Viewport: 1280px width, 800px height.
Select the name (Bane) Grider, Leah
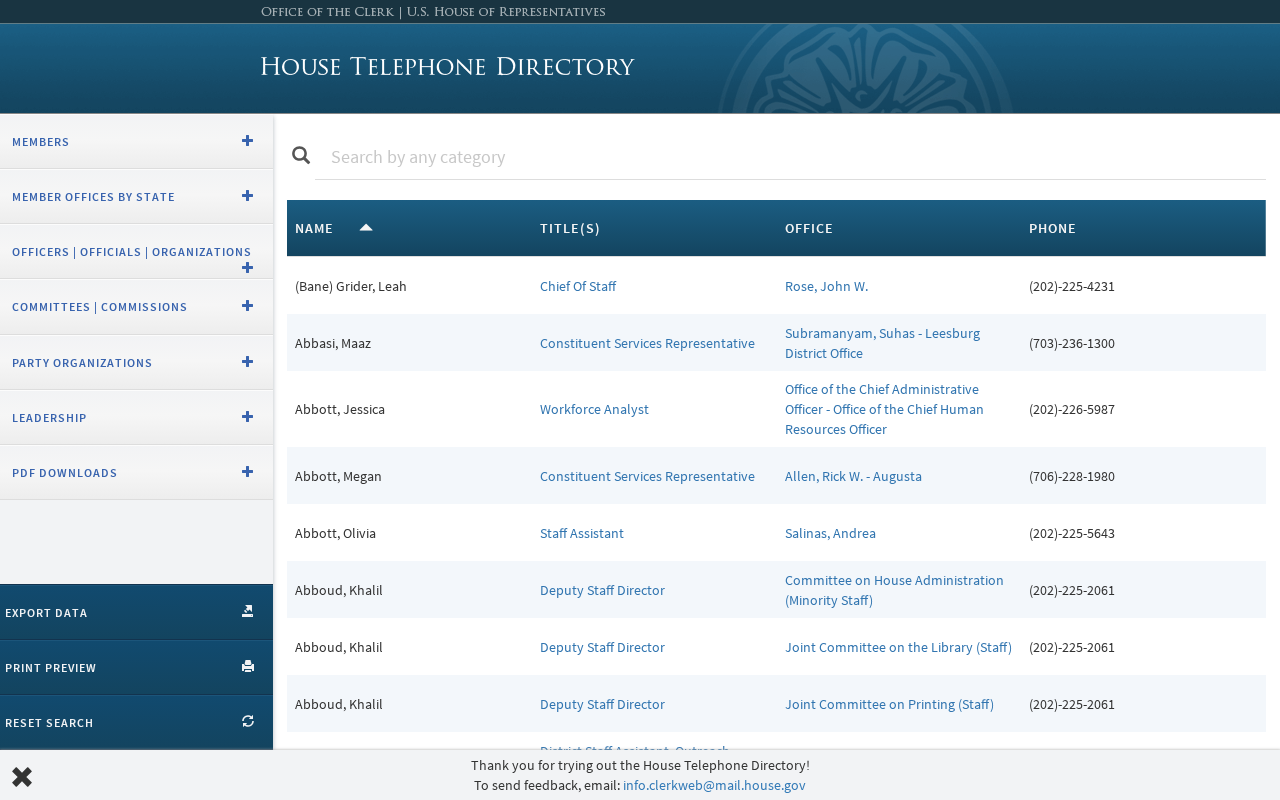click(351, 286)
